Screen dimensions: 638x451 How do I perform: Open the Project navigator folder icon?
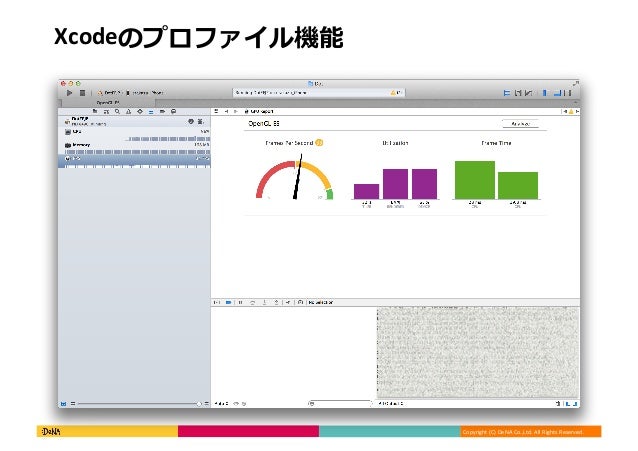coord(95,112)
